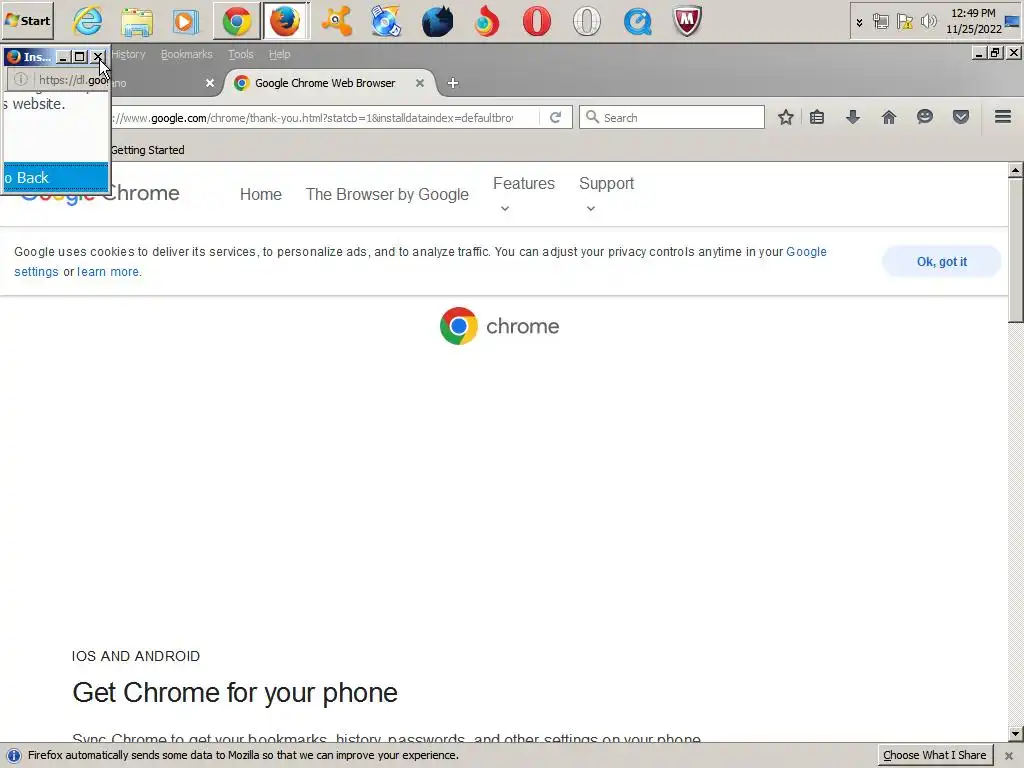
Task: Launch Waterfox dark blue taskbar icon
Action: (x=437, y=21)
